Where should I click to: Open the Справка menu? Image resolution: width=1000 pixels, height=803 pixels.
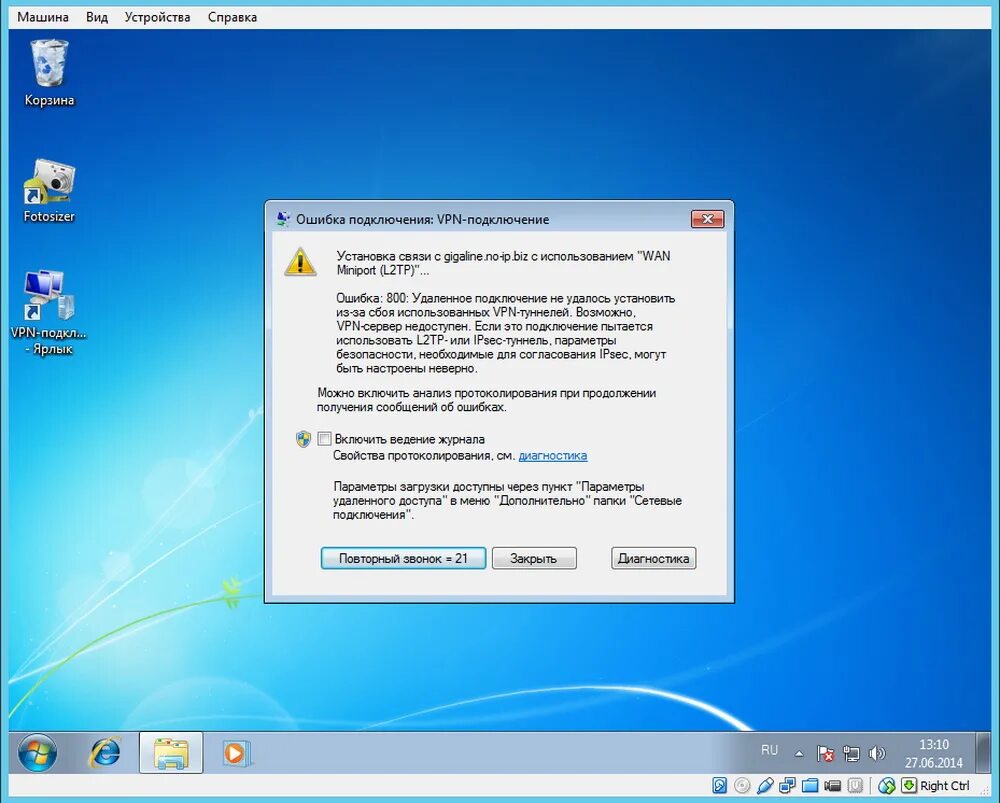pyautogui.click(x=232, y=17)
